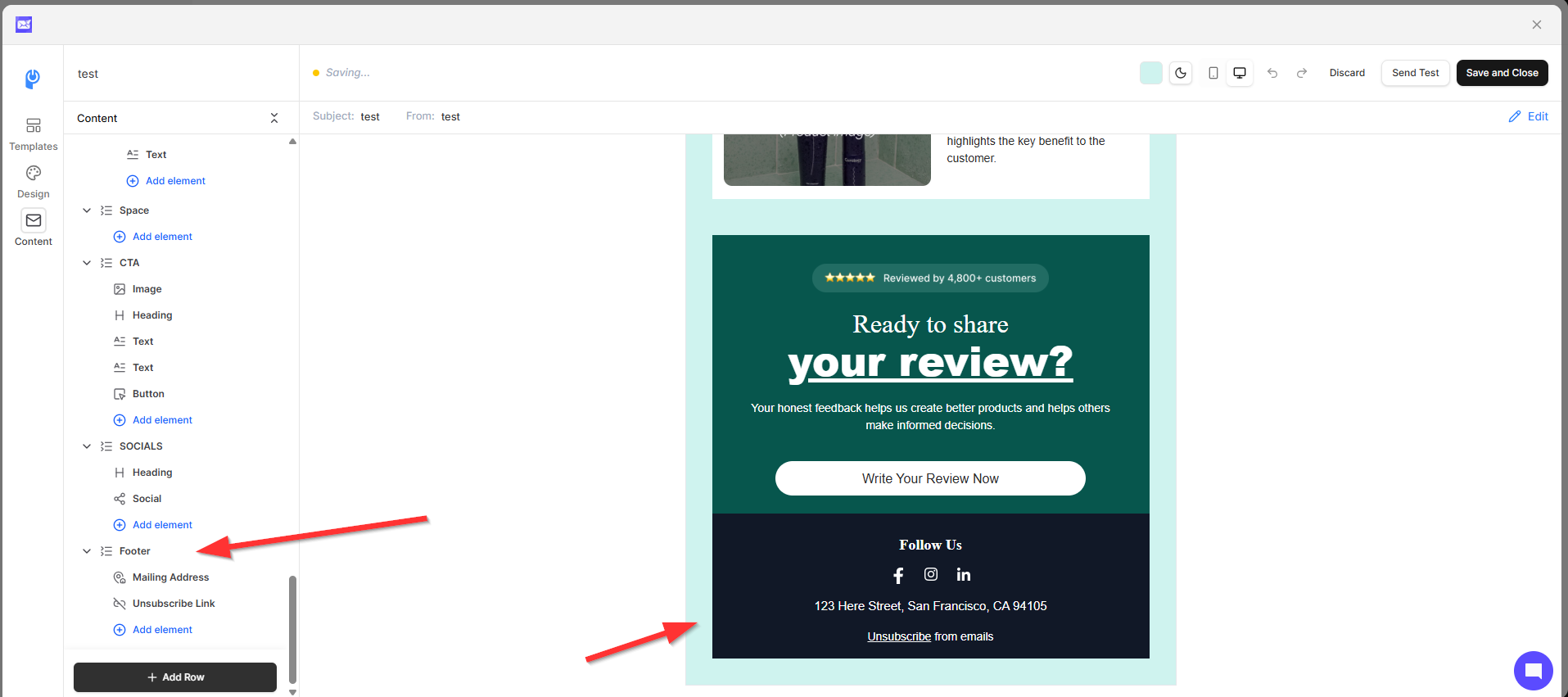Screen dimensions: 1568x697
Task: Click the 'your review?' heading in preview
Action: [930, 363]
